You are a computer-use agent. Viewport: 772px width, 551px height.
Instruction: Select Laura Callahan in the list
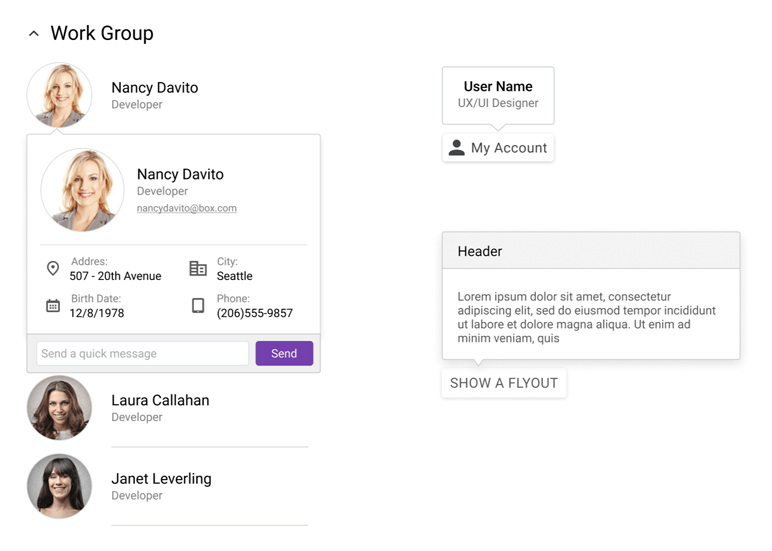pos(160,401)
